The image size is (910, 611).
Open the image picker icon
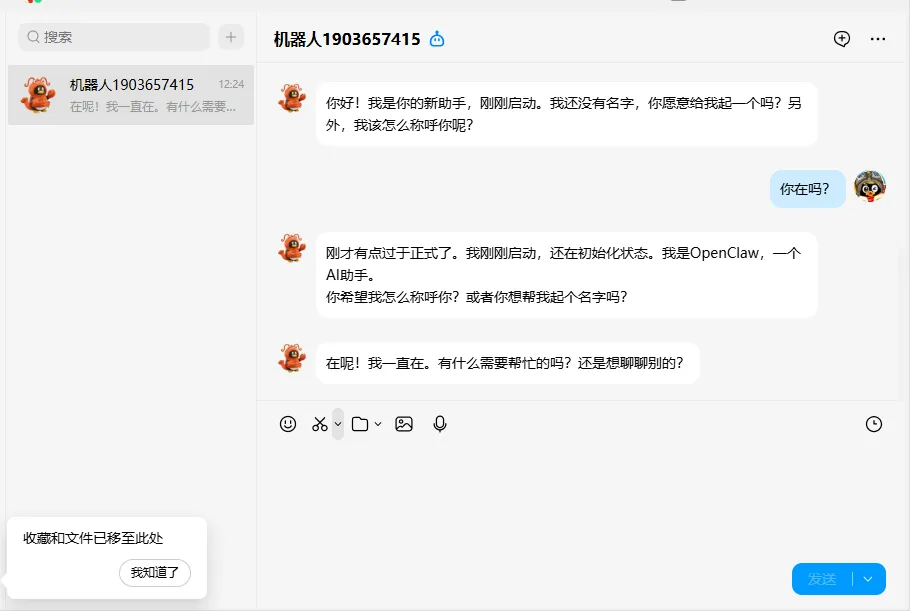pos(404,424)
